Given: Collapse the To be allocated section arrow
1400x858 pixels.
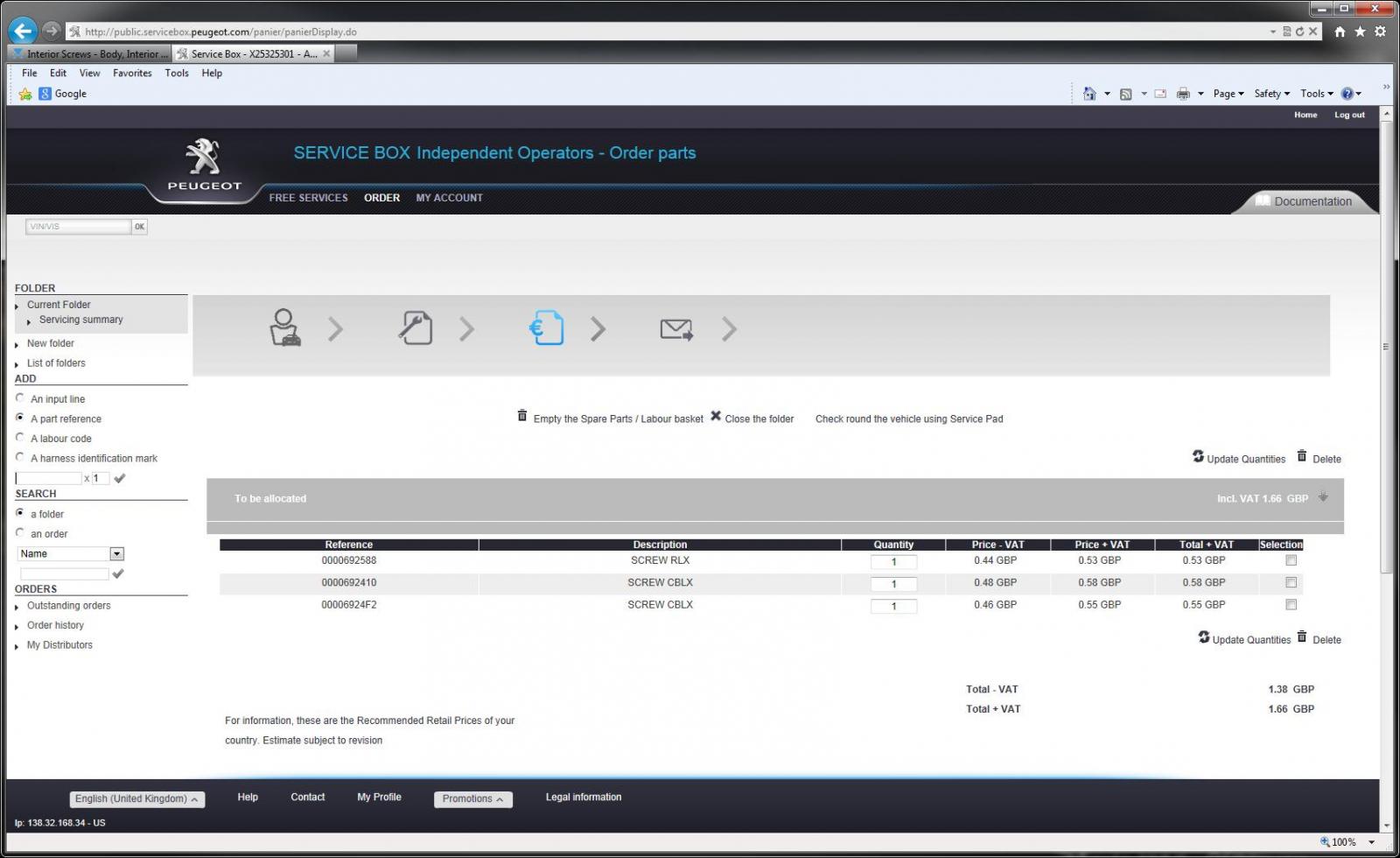Looking at the screenshot, I should tap(1323, 496).
